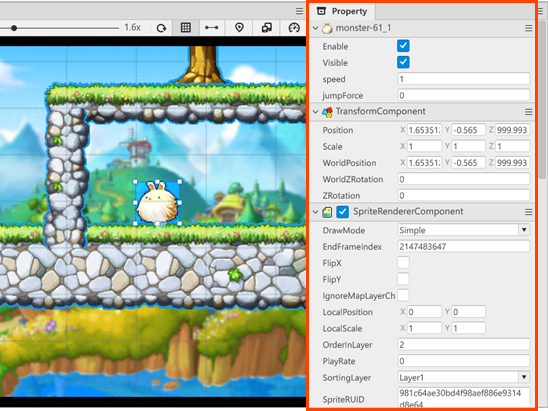Click the 1.6x zoom level text
Image resolution: width=548 pixels, height=411 pixels.
[x=132, y=27]
